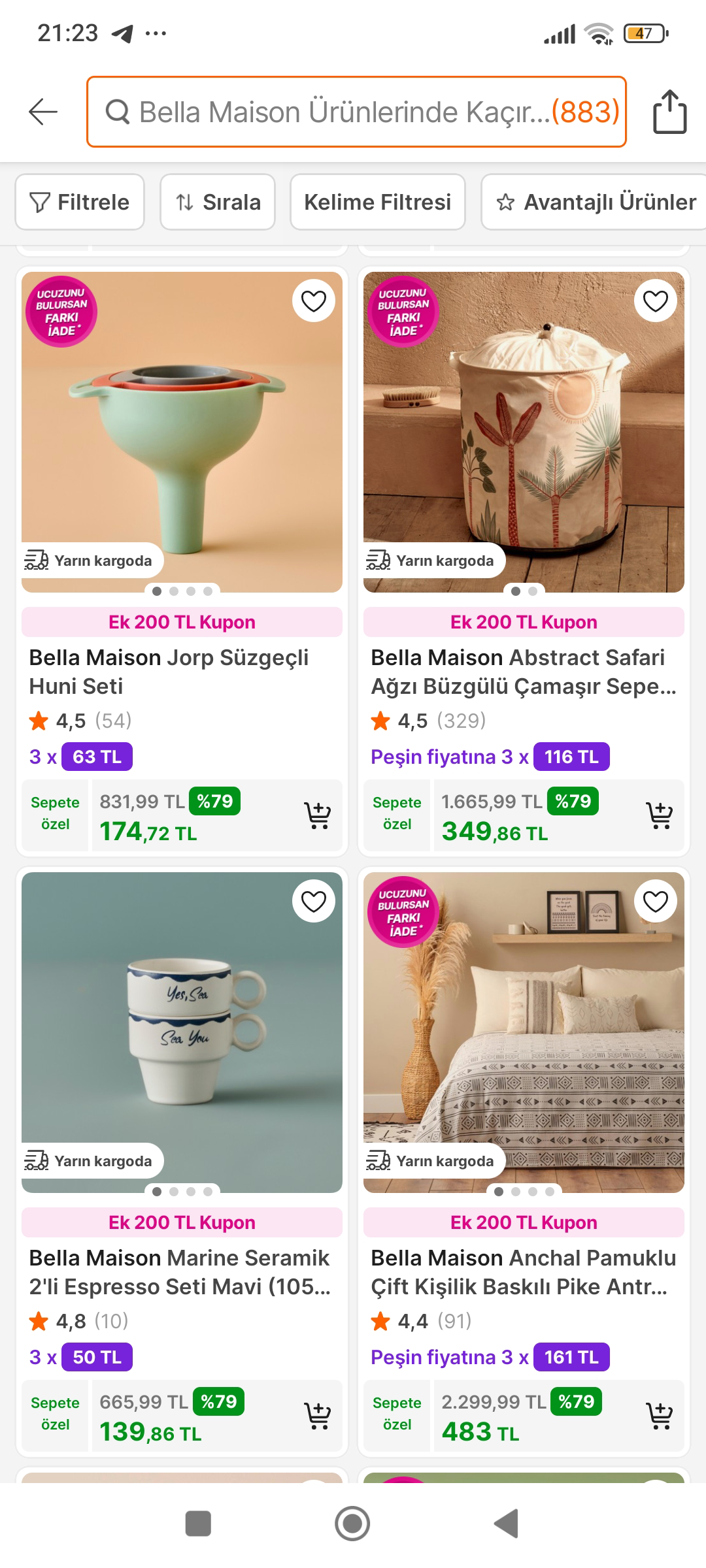Image resolution: width=706 pixels, height=1568 pixels.
Task: Add the Abstract Safari laundry basket to cart
Action: [x=660, y=815]
